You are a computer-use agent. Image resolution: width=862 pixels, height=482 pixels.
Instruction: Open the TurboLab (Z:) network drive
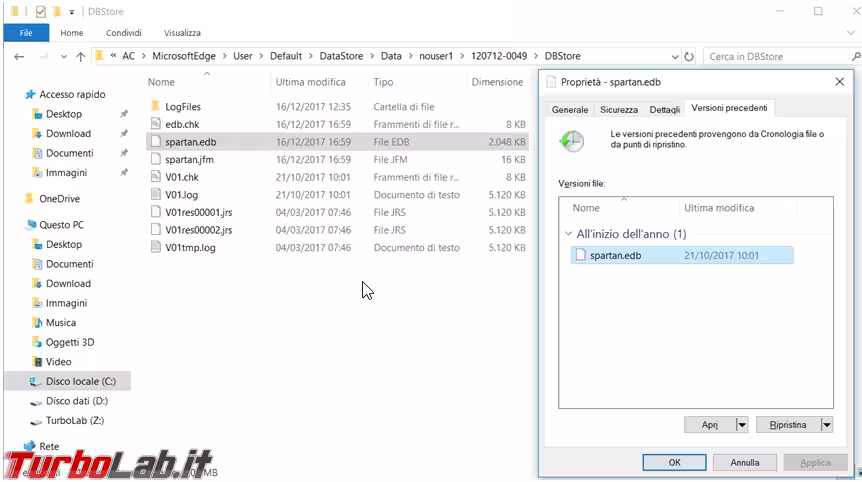74,421
